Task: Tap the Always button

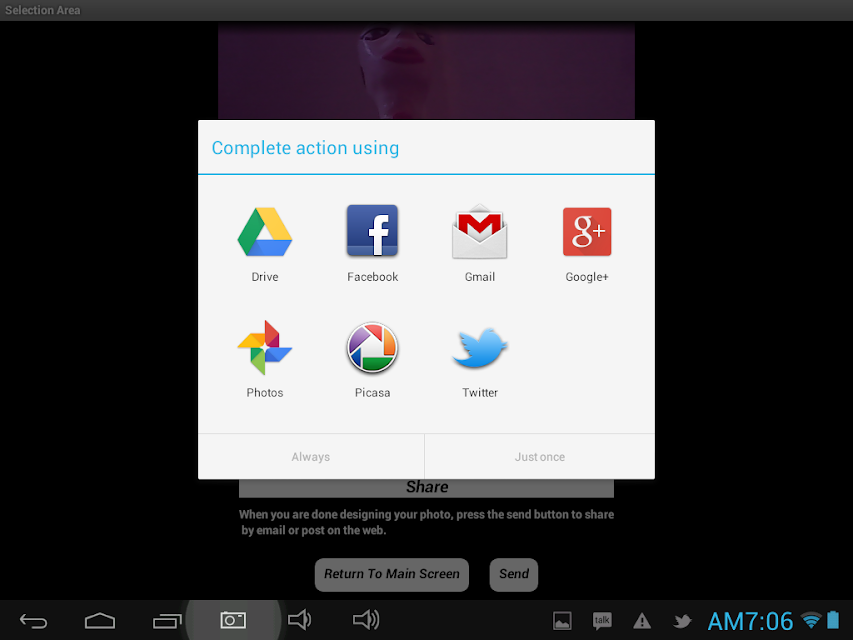Action: [311, 457]
